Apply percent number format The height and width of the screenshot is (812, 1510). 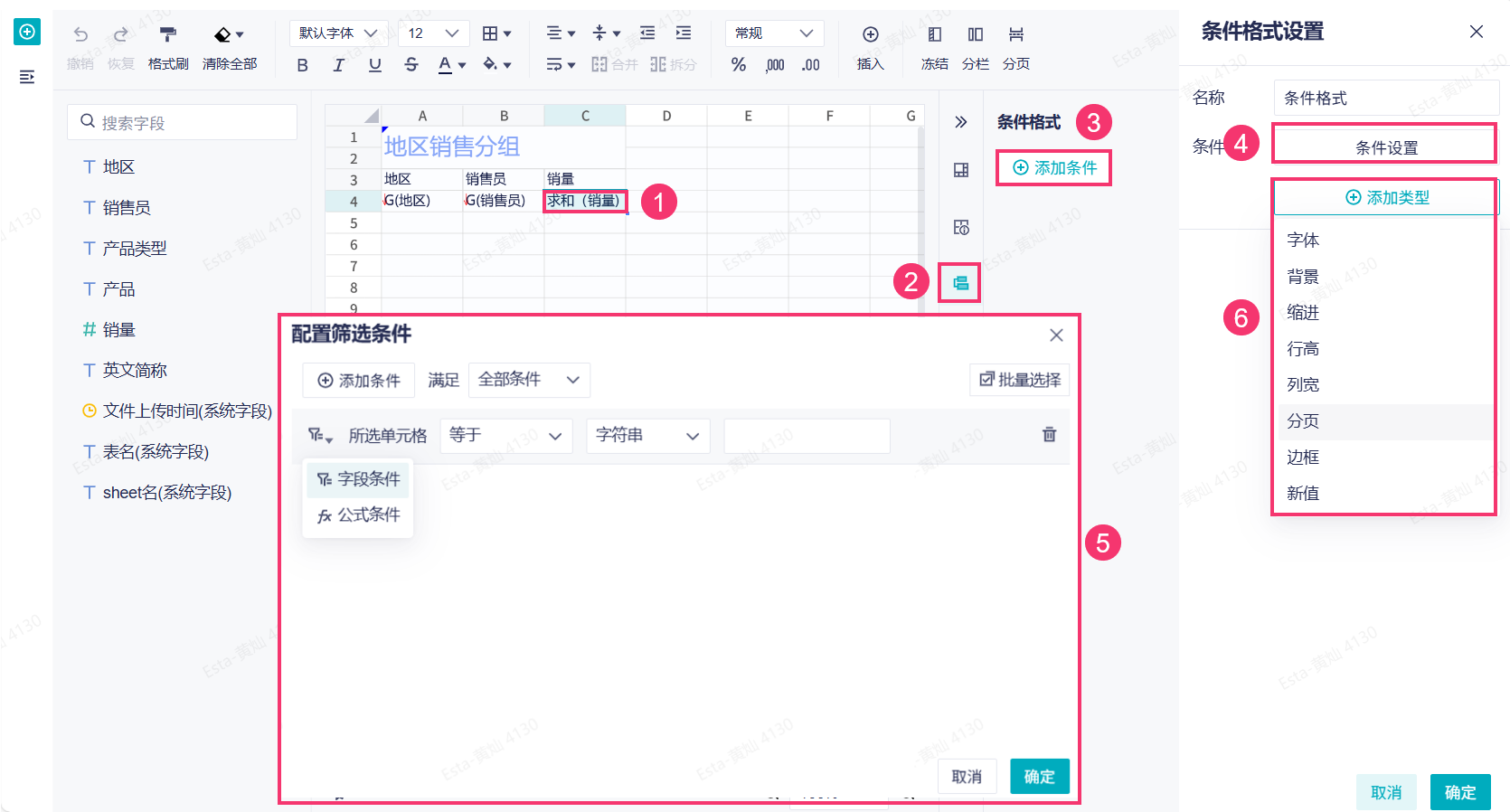point(739,65)
